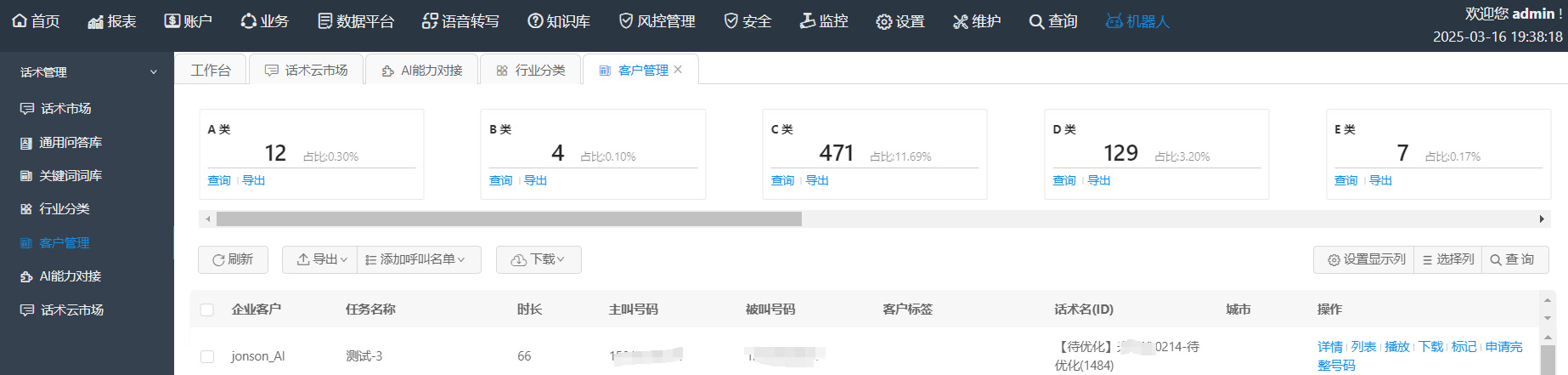Viewport: 1568px width, 375px height.
Task: Toggle the select-all checkbox in table header
Action: [x=207, y=310]
